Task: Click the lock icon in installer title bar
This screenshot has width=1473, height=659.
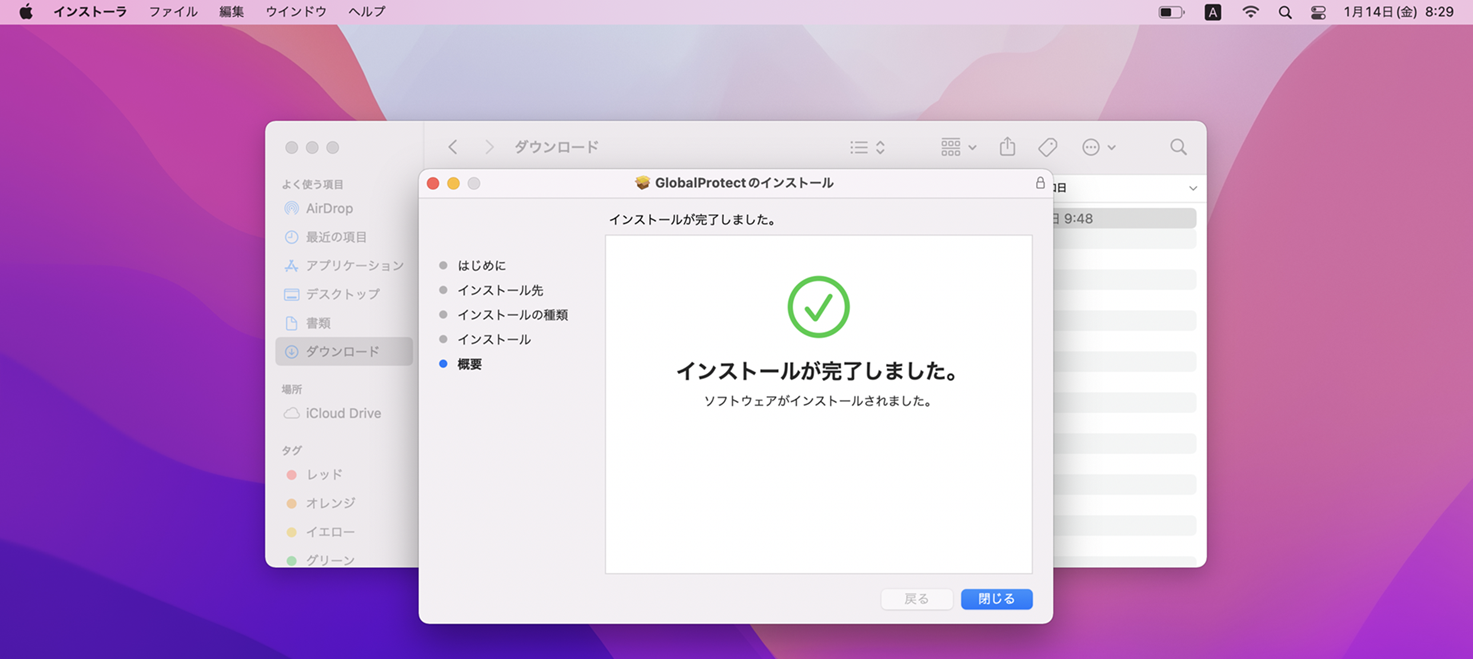Action: coord(1040,183)
